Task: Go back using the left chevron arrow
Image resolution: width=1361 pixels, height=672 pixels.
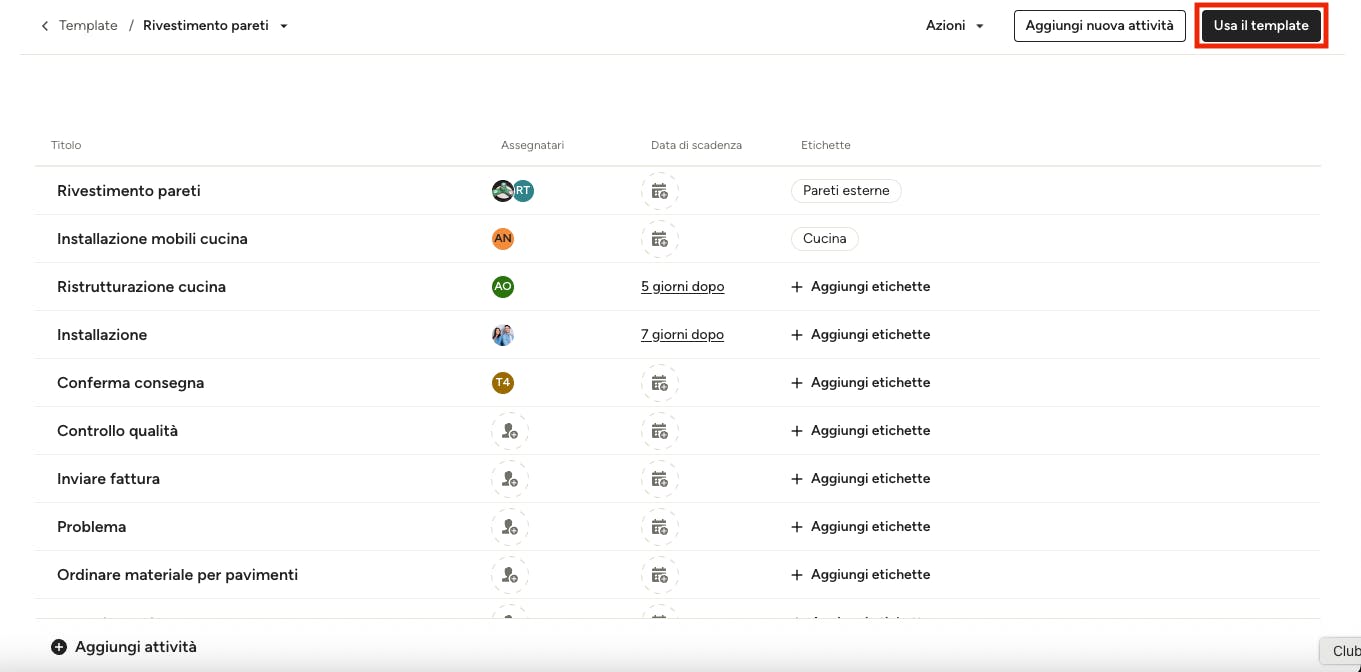Action: (x=44, y=26)
